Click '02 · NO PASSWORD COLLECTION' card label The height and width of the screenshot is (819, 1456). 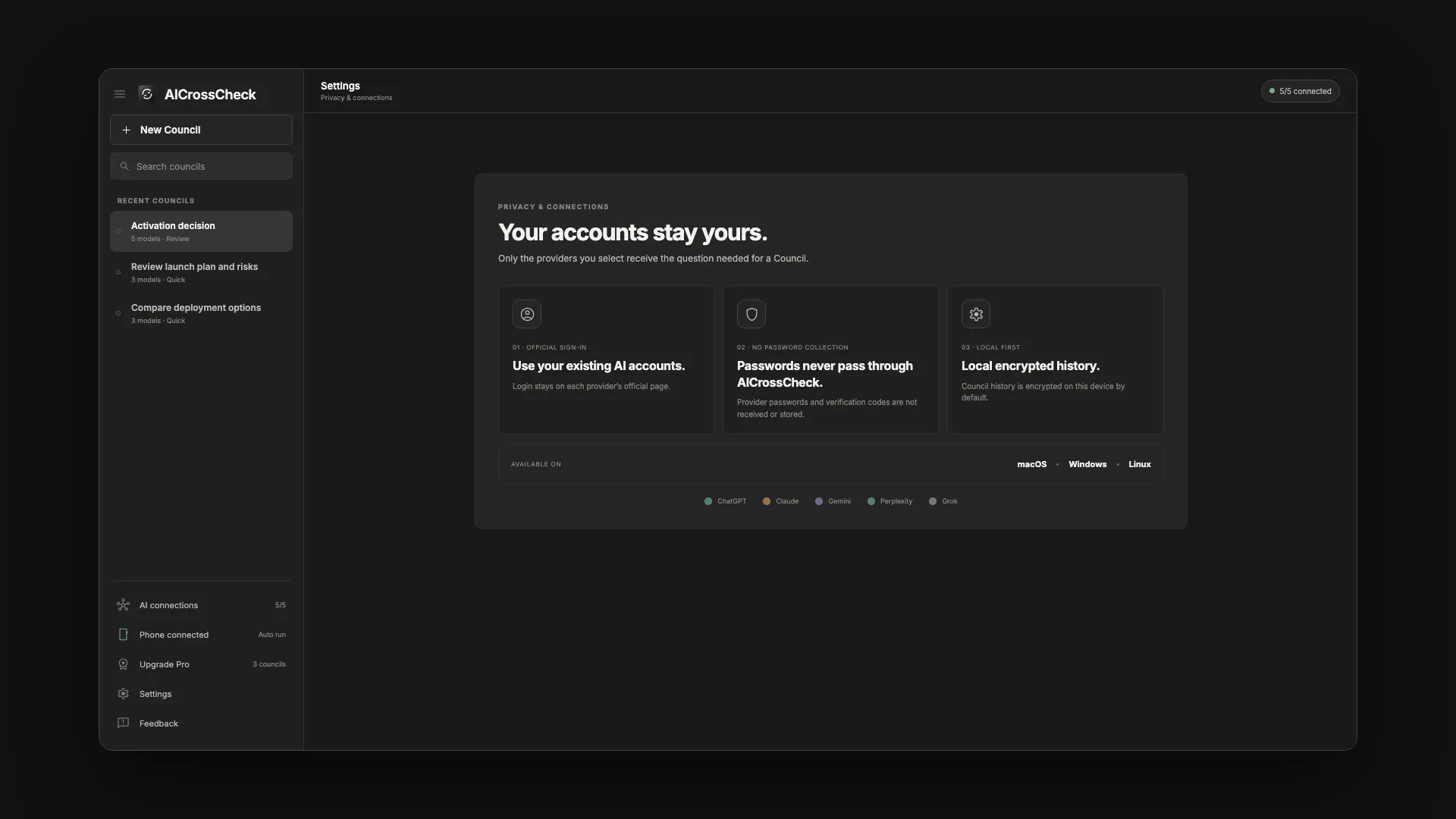point(792,347)
